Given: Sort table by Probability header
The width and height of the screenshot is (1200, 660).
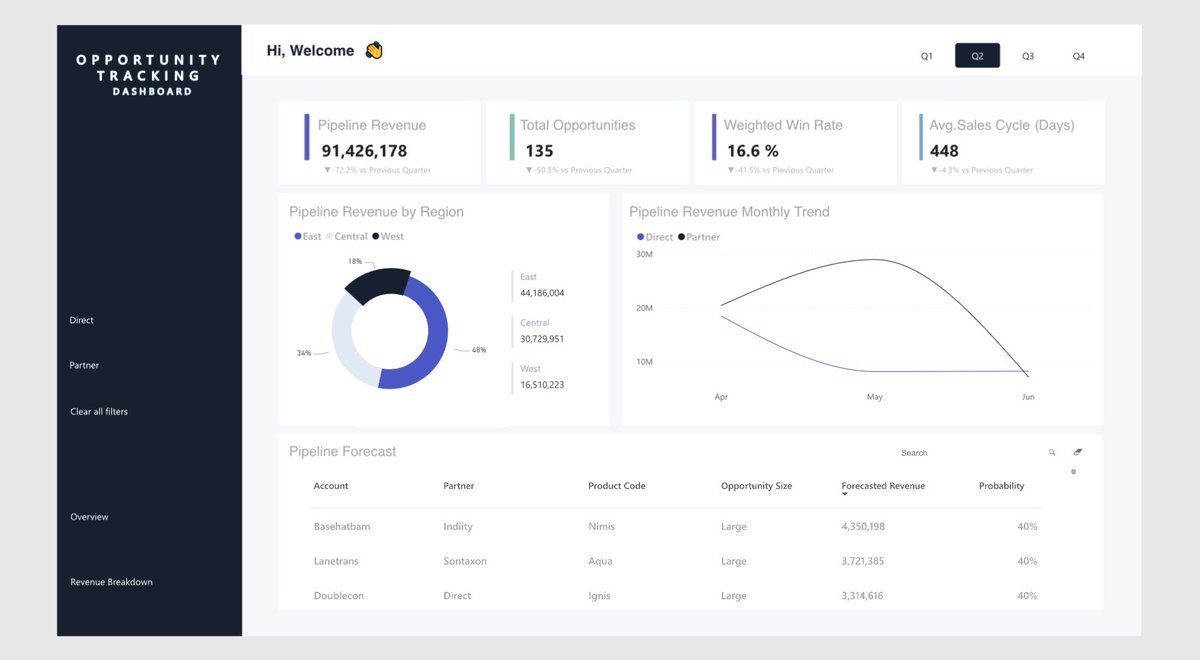Looking at the screenshot, I should [x=1002, y=486].
